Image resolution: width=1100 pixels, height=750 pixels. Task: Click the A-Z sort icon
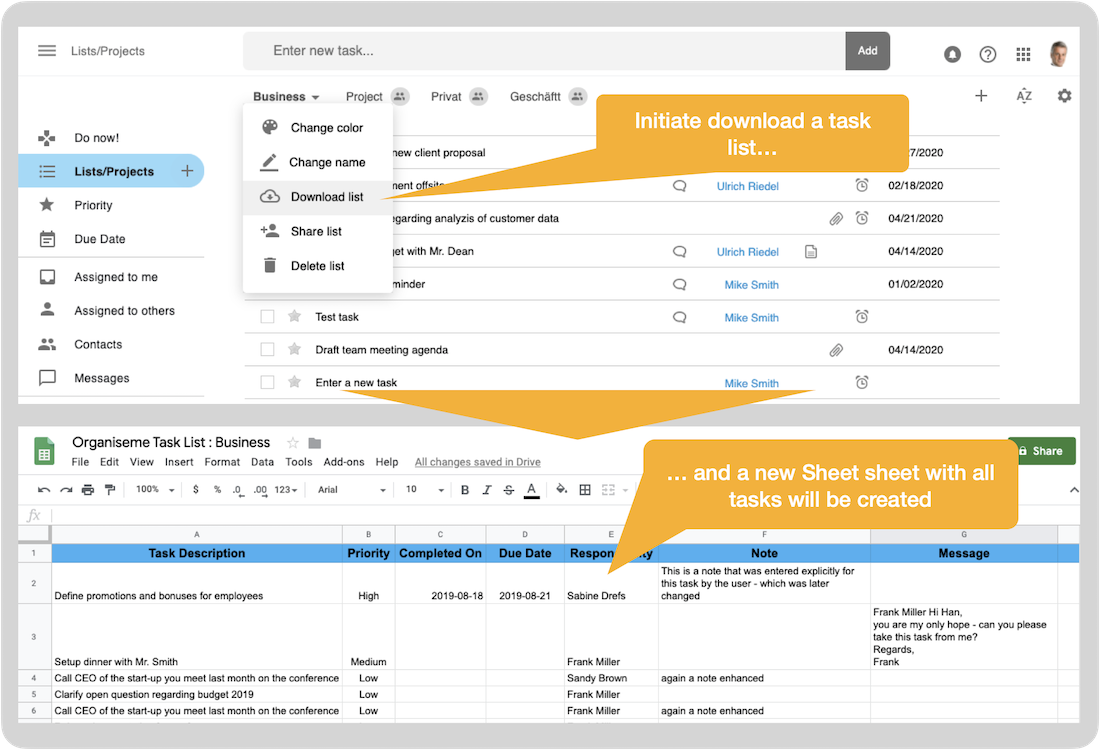1024,96
